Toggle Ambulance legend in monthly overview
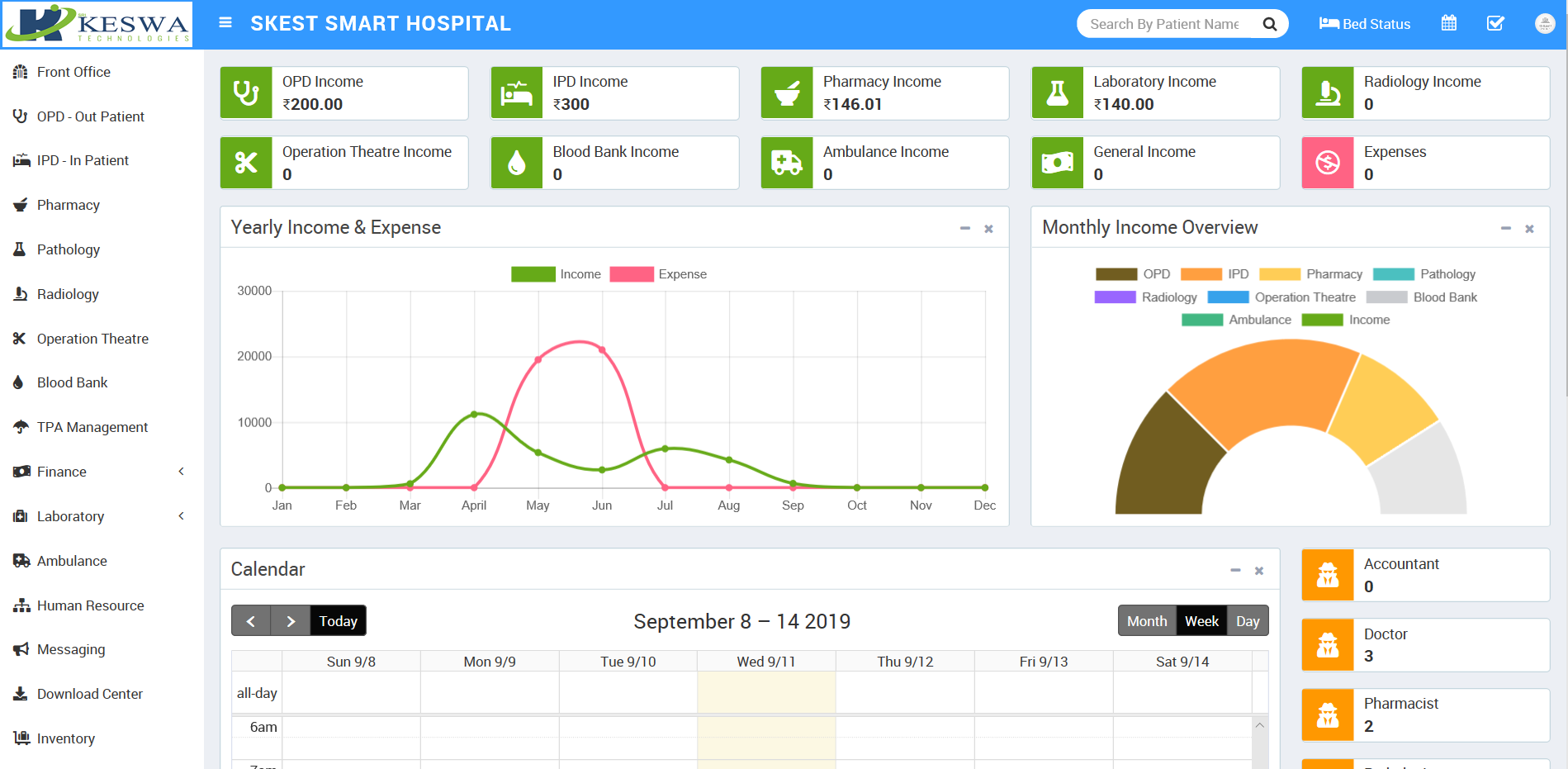The width and height of the screenshot is (1568, 769). point(1236,320)
